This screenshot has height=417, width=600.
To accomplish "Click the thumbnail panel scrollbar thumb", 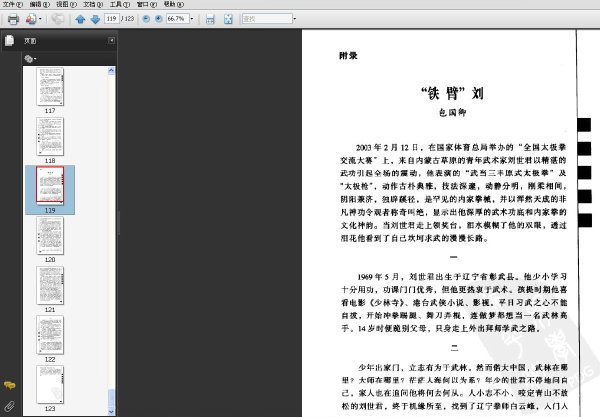I will pos(111,399).
